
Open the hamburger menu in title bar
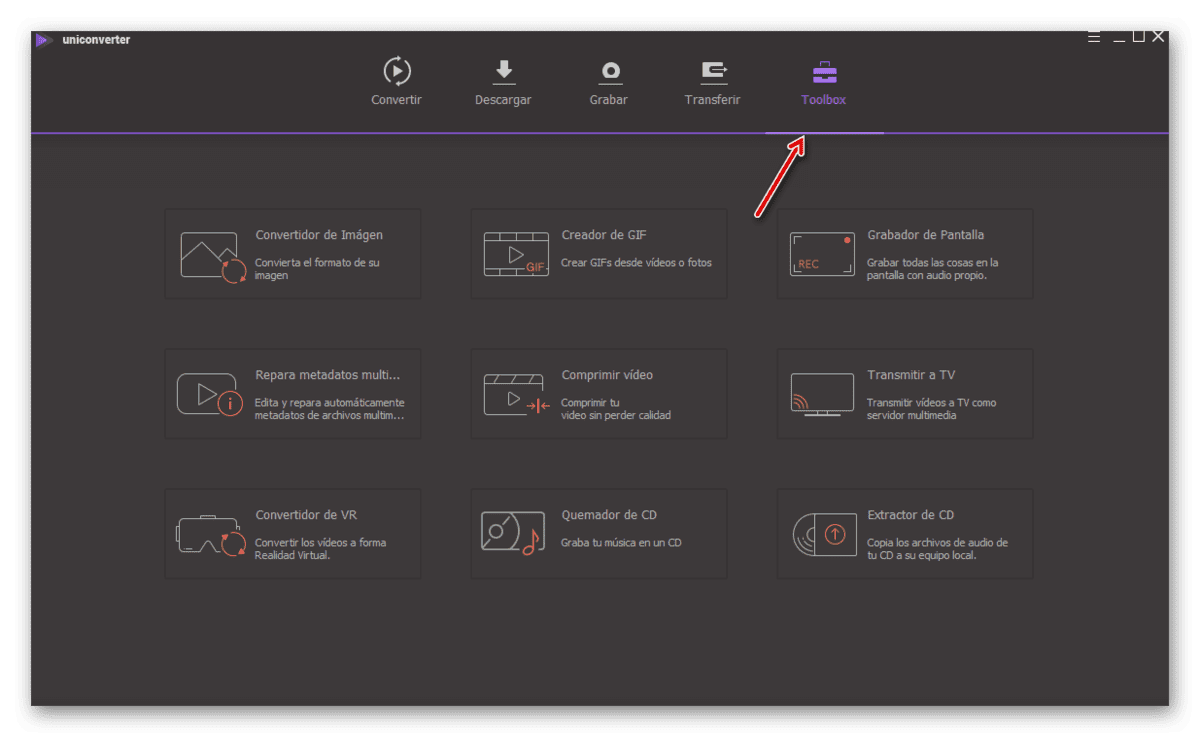[x=1095, y=37]
